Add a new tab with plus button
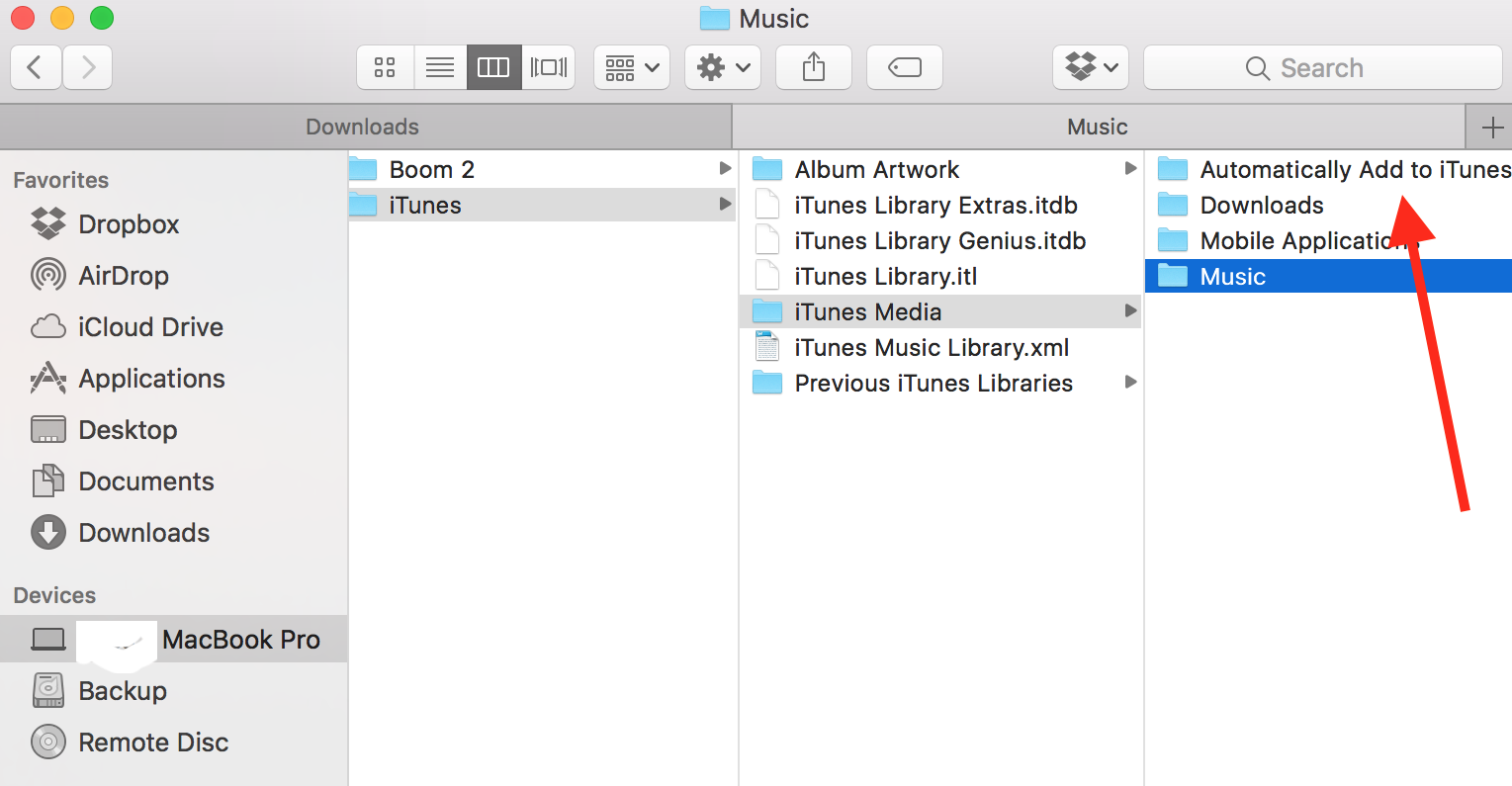Image resolution: width=1512 pixels, height=786 pixels. coord(1492,127)
